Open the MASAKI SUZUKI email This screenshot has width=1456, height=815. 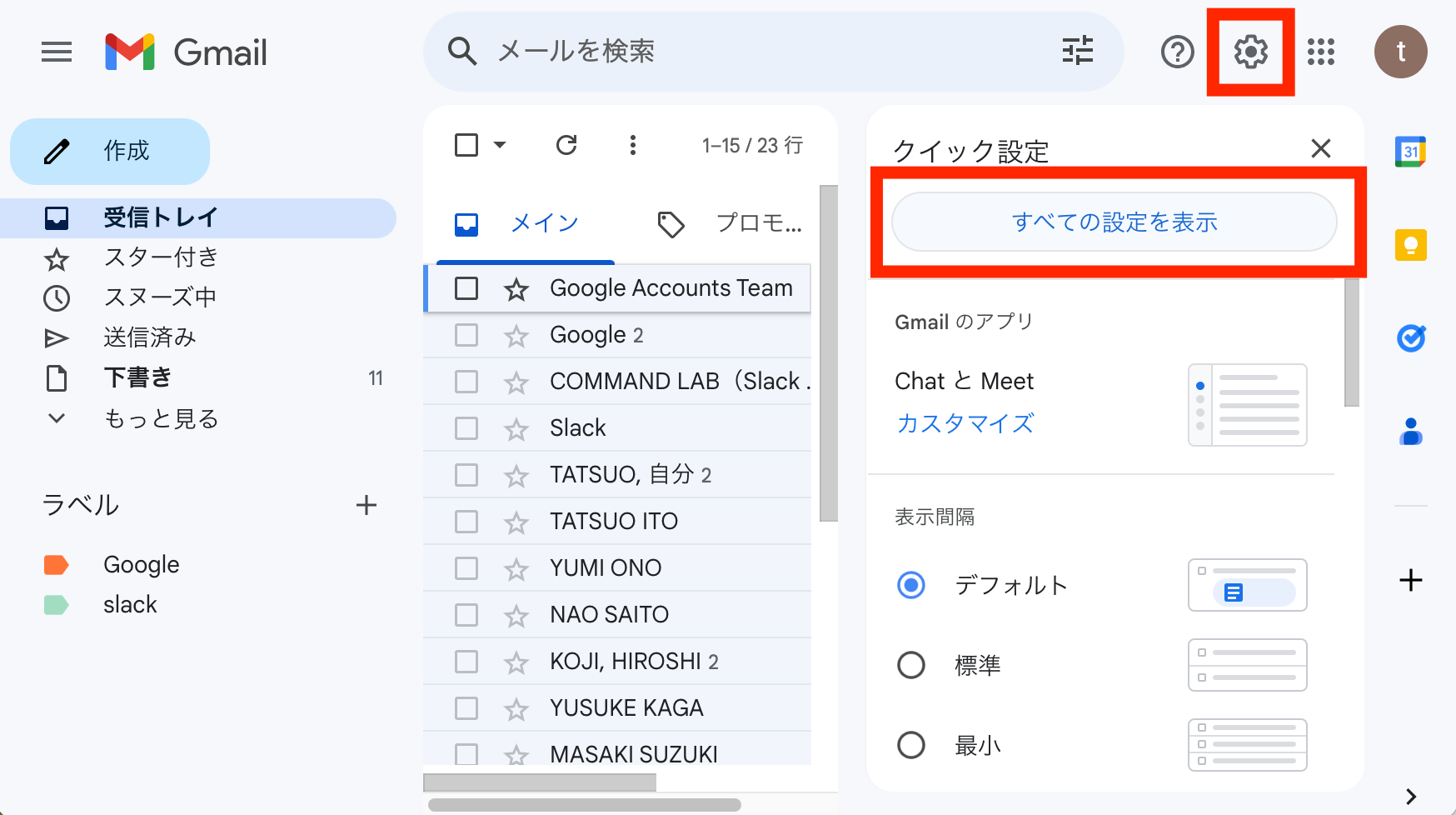coord(617,748)
